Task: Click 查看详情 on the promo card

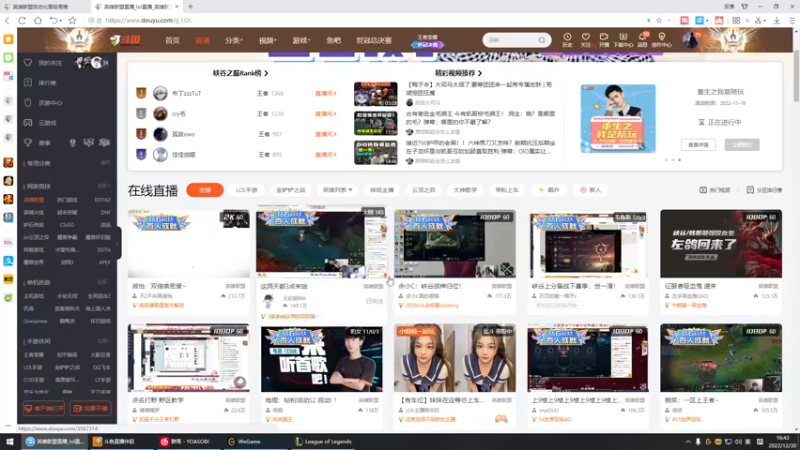Action: click(x=698, y=145)
